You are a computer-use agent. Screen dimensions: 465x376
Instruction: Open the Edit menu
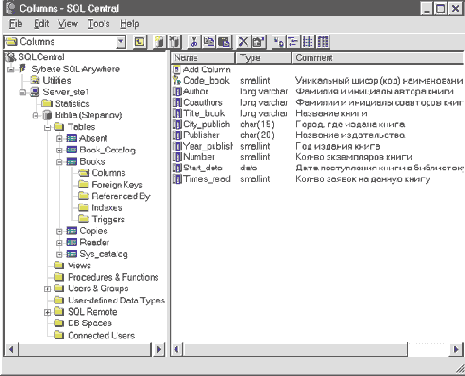pyautogui.click(x=42, y=24)
